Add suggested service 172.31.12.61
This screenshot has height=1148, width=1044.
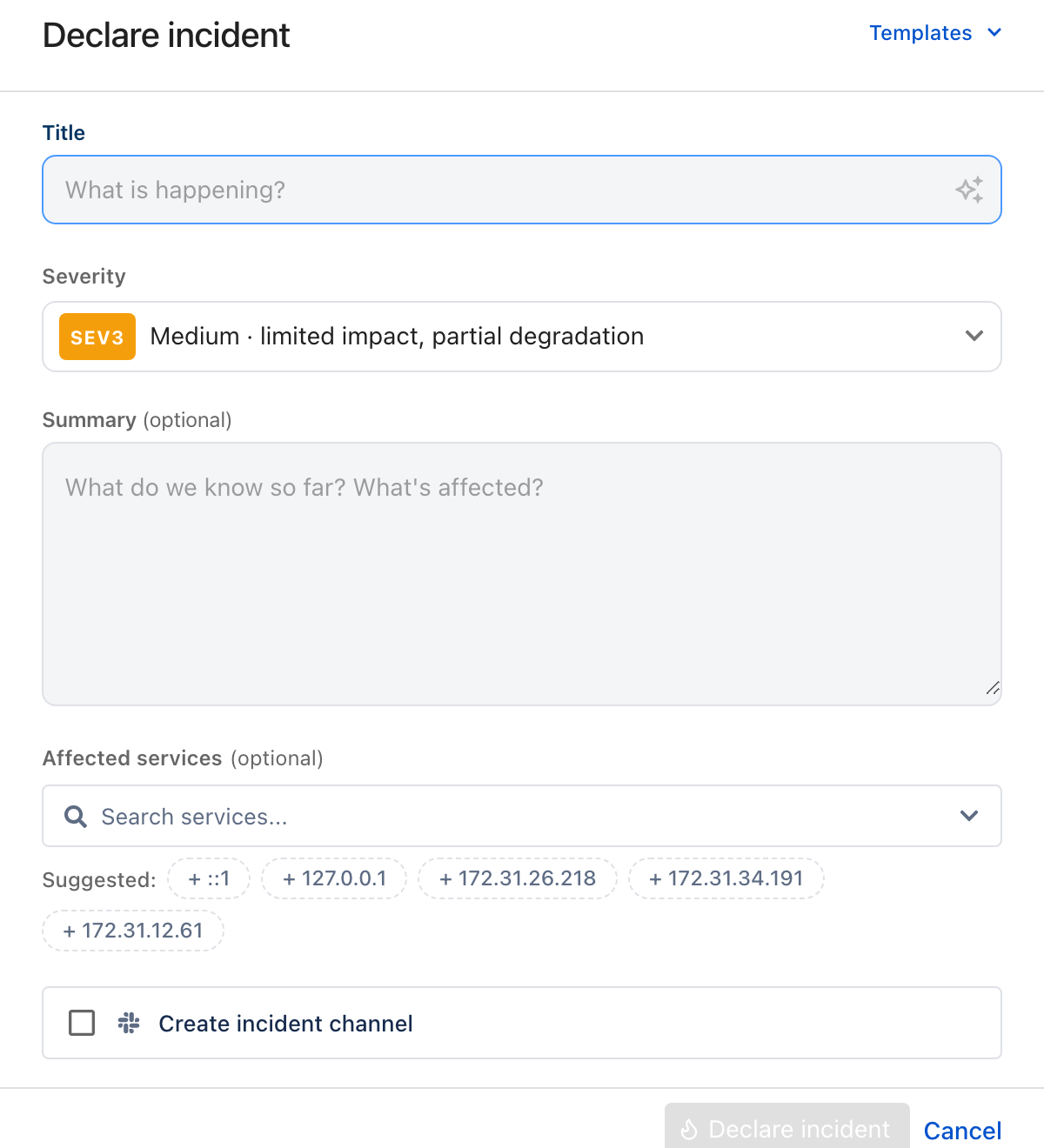point(133,931)
